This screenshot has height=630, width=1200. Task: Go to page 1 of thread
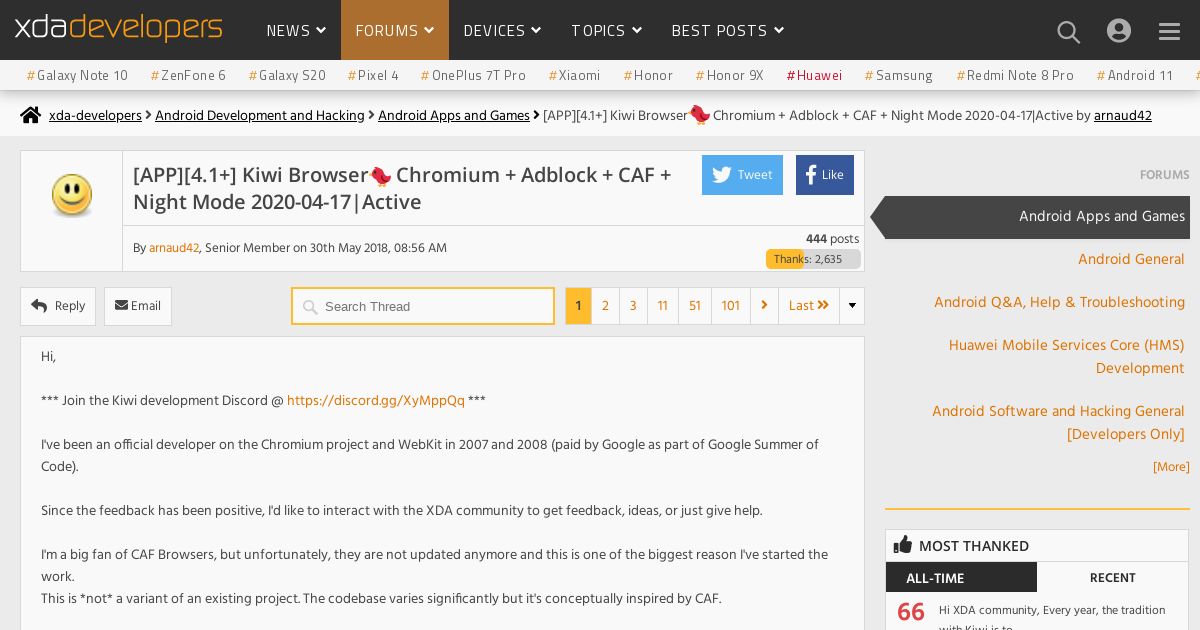(x=578, y=306)
